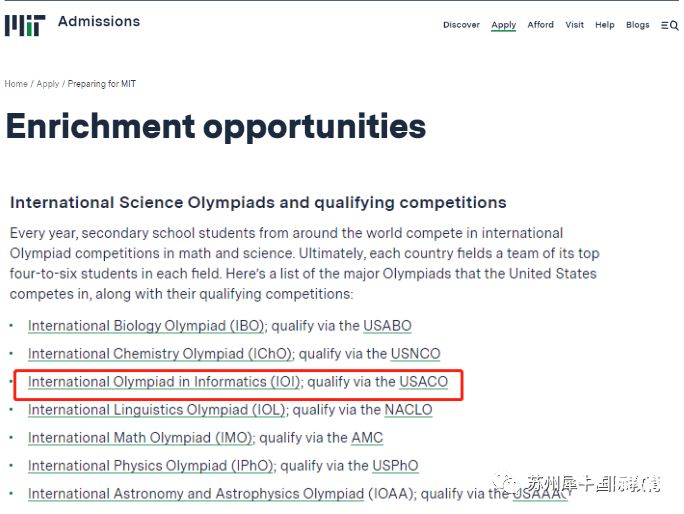Screen dimensions: 684x514
Task: Click the NACLO link
Action: [x=408, y=410]
